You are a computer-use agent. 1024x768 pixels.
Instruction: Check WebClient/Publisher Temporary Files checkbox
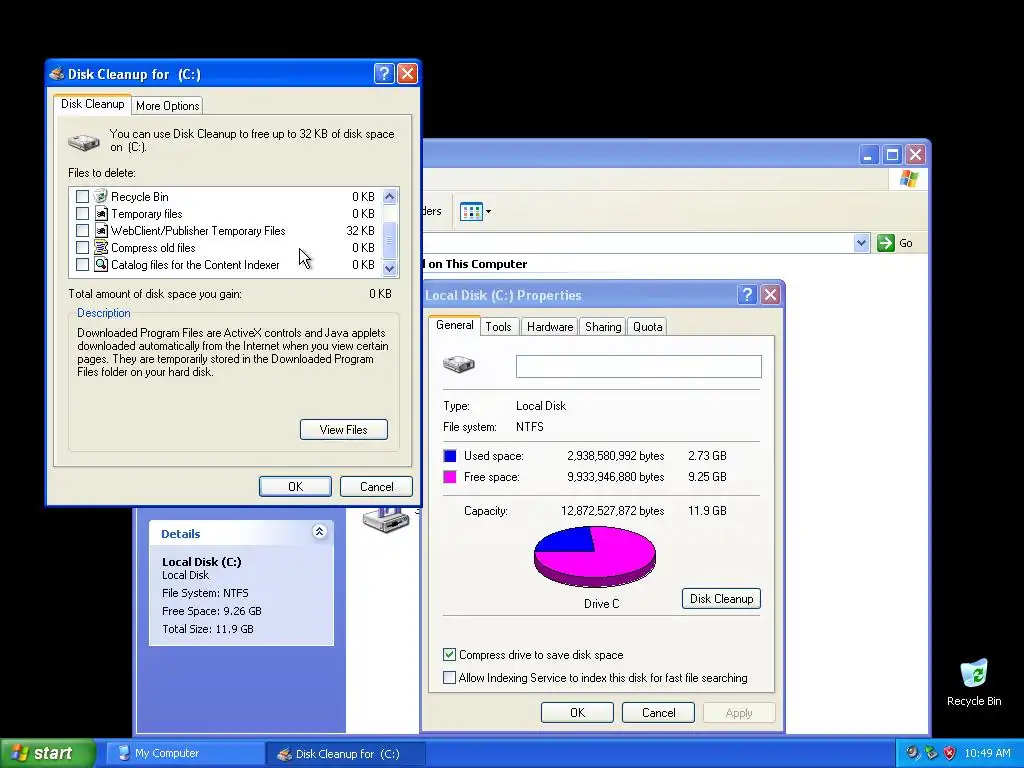pyautogui.click(x=82, y=231)
